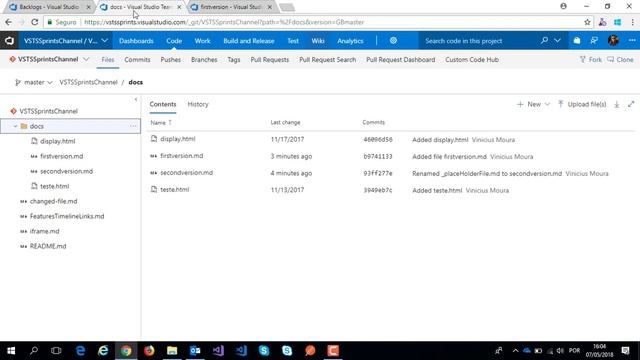Open the user avatar profile menu

tap(613, 40)
